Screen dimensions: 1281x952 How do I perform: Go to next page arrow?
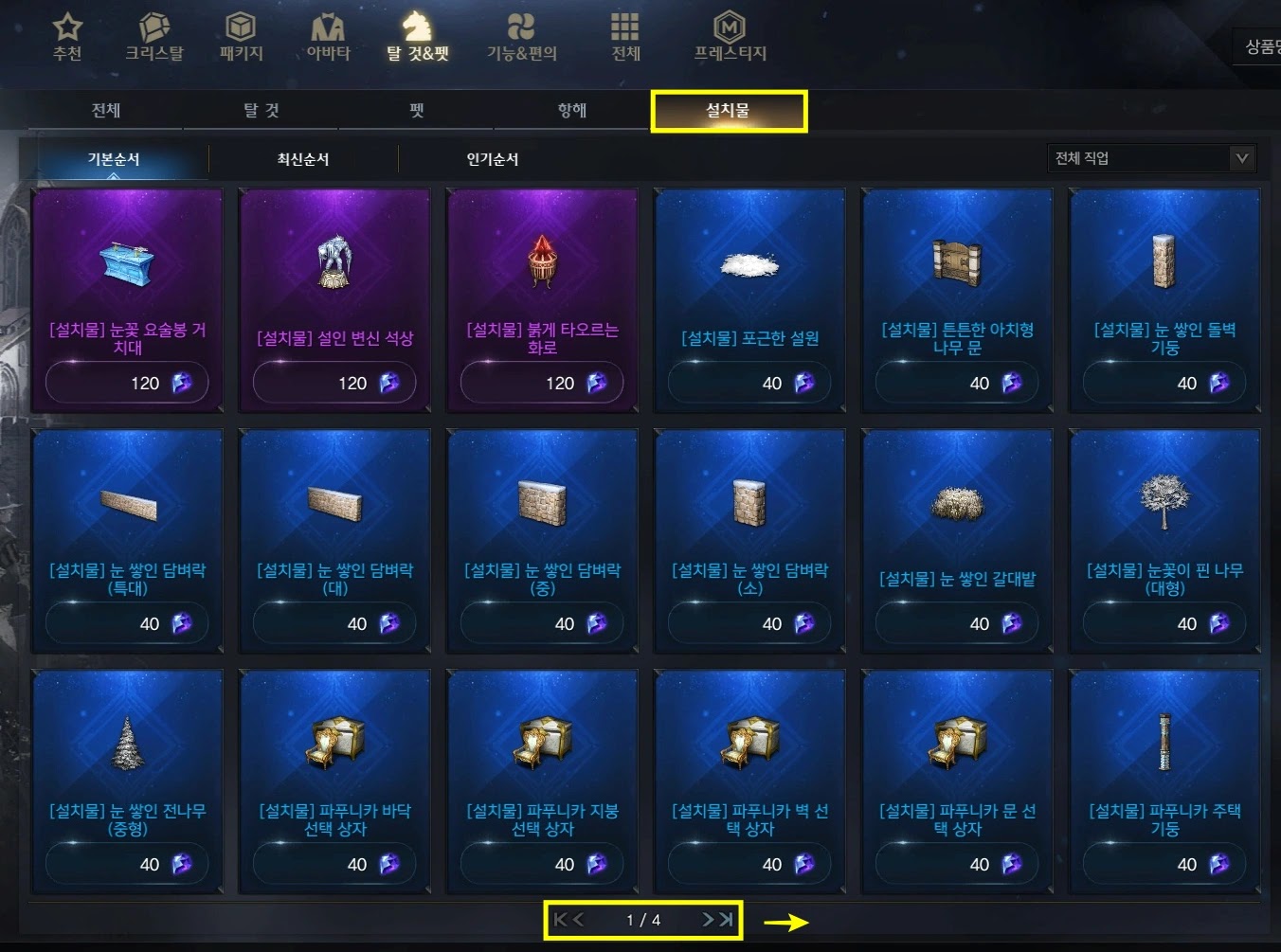click(708, 920)
